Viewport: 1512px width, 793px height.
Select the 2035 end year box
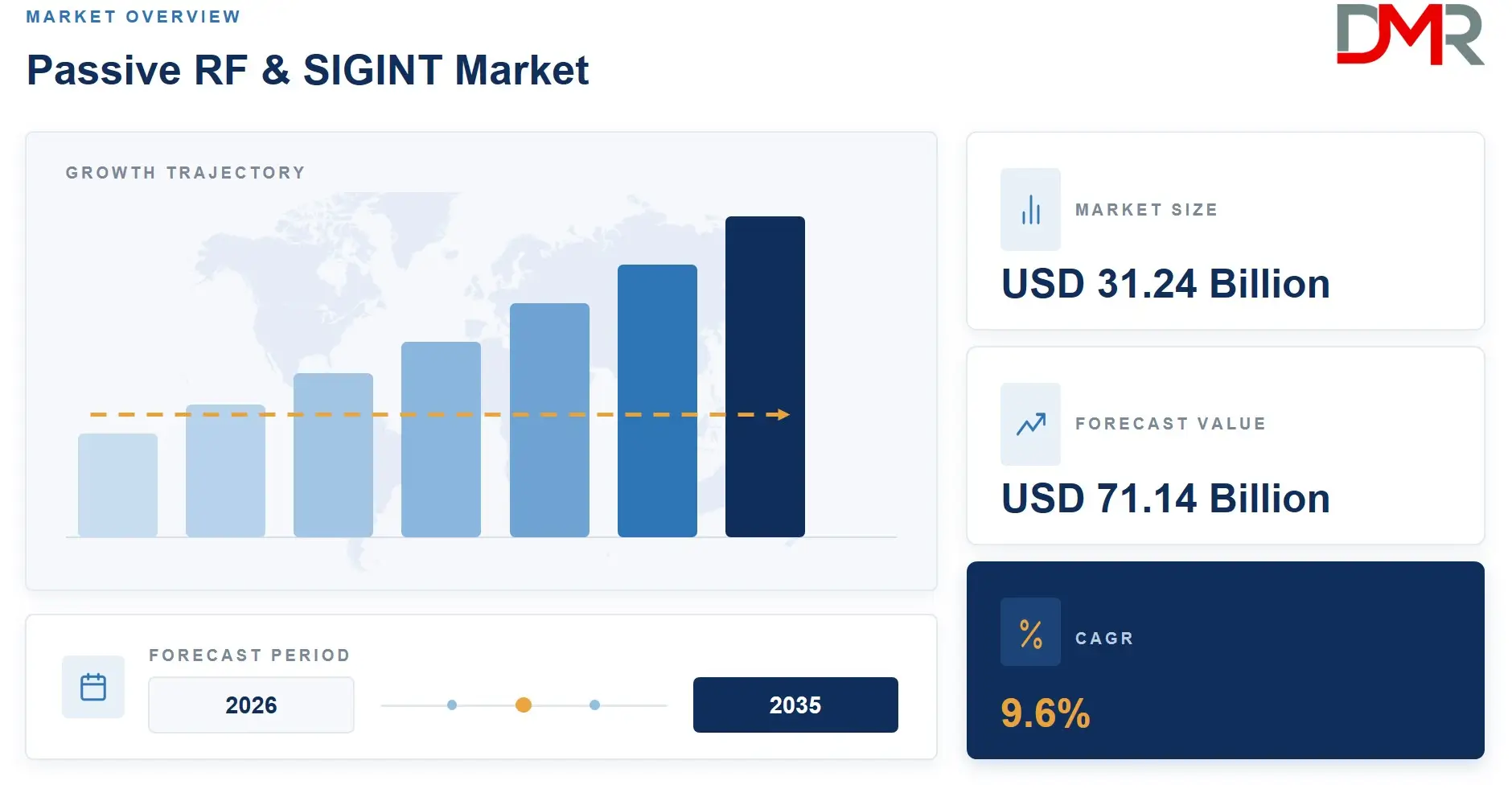795,705
